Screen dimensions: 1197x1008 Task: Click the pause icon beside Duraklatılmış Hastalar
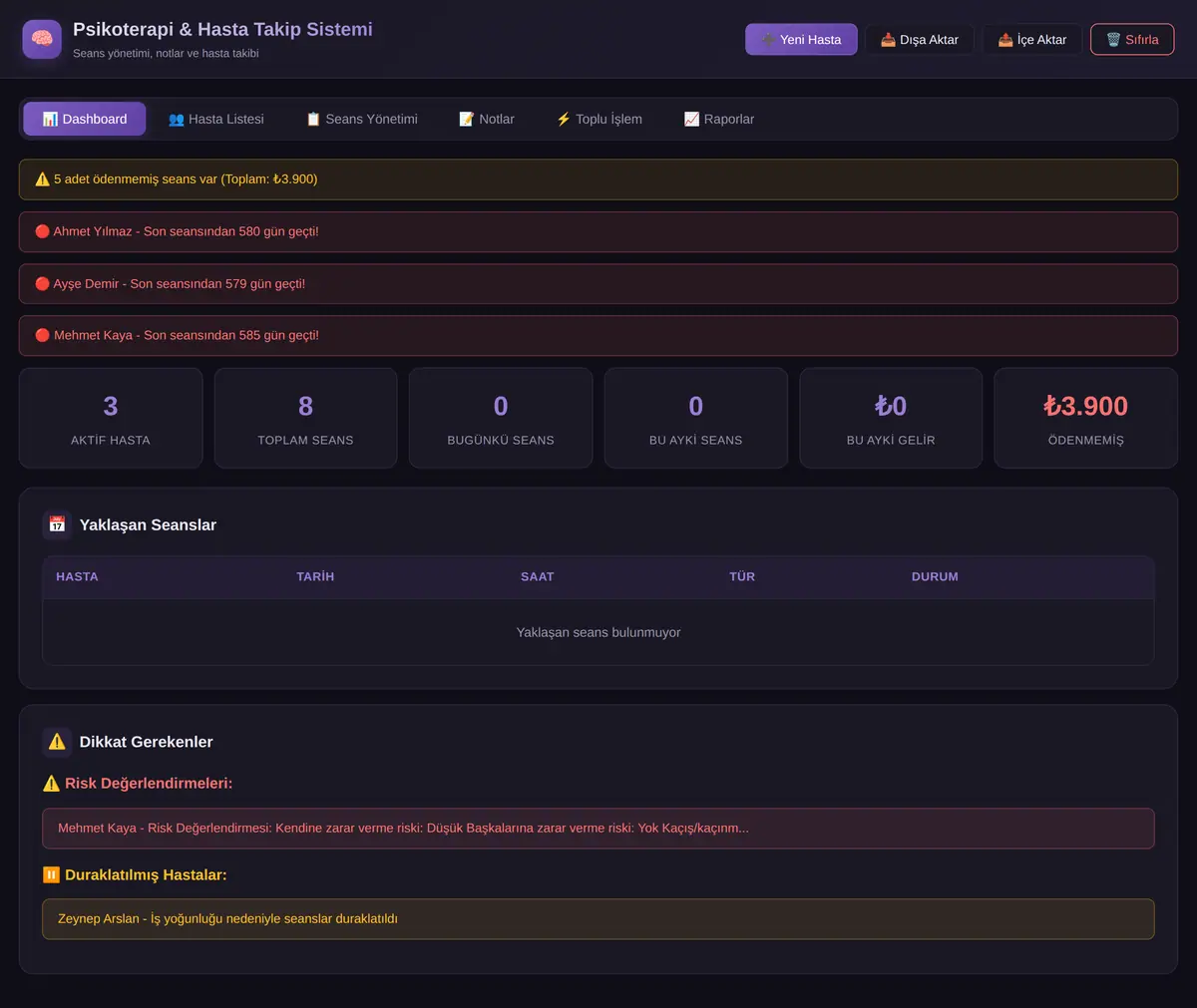51,874
